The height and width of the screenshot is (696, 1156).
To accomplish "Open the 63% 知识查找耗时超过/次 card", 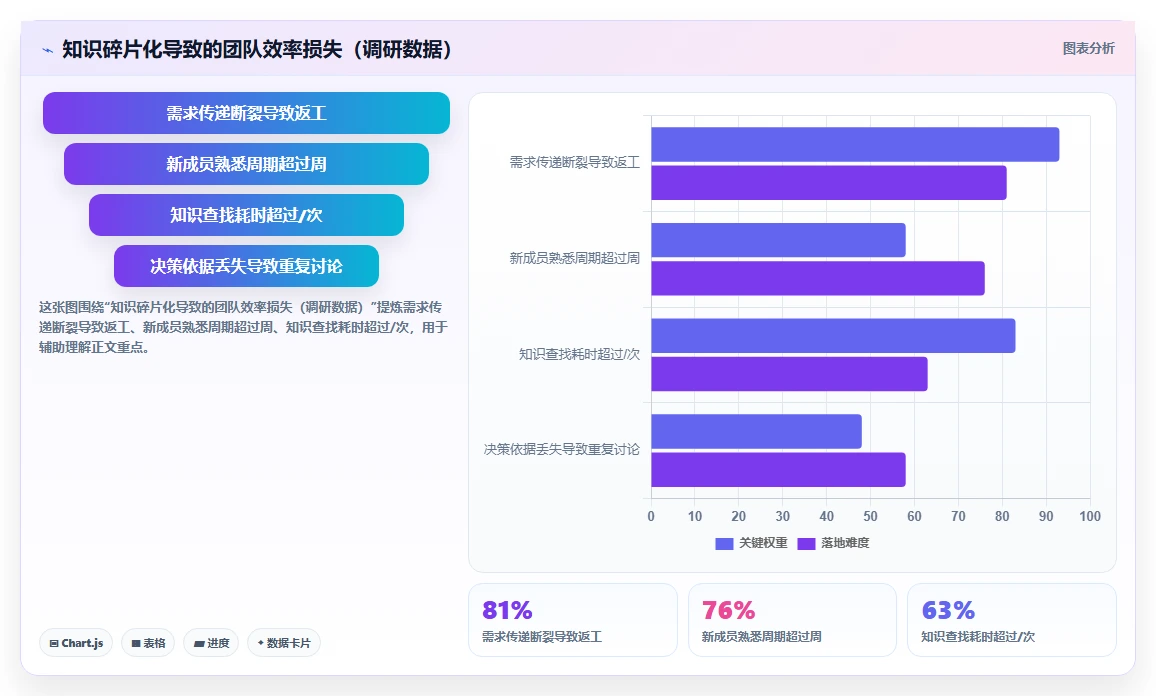I will point(1012,620).
